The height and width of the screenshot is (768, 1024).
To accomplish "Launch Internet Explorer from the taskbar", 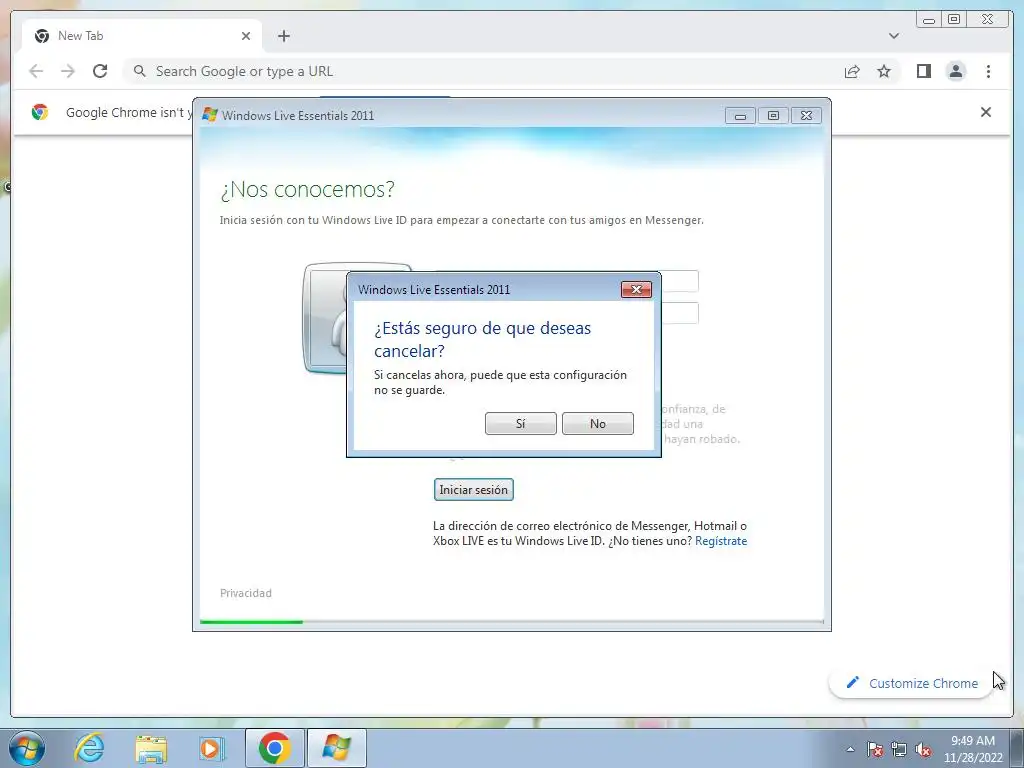I will pyautogui.click(x=89, y=748).
